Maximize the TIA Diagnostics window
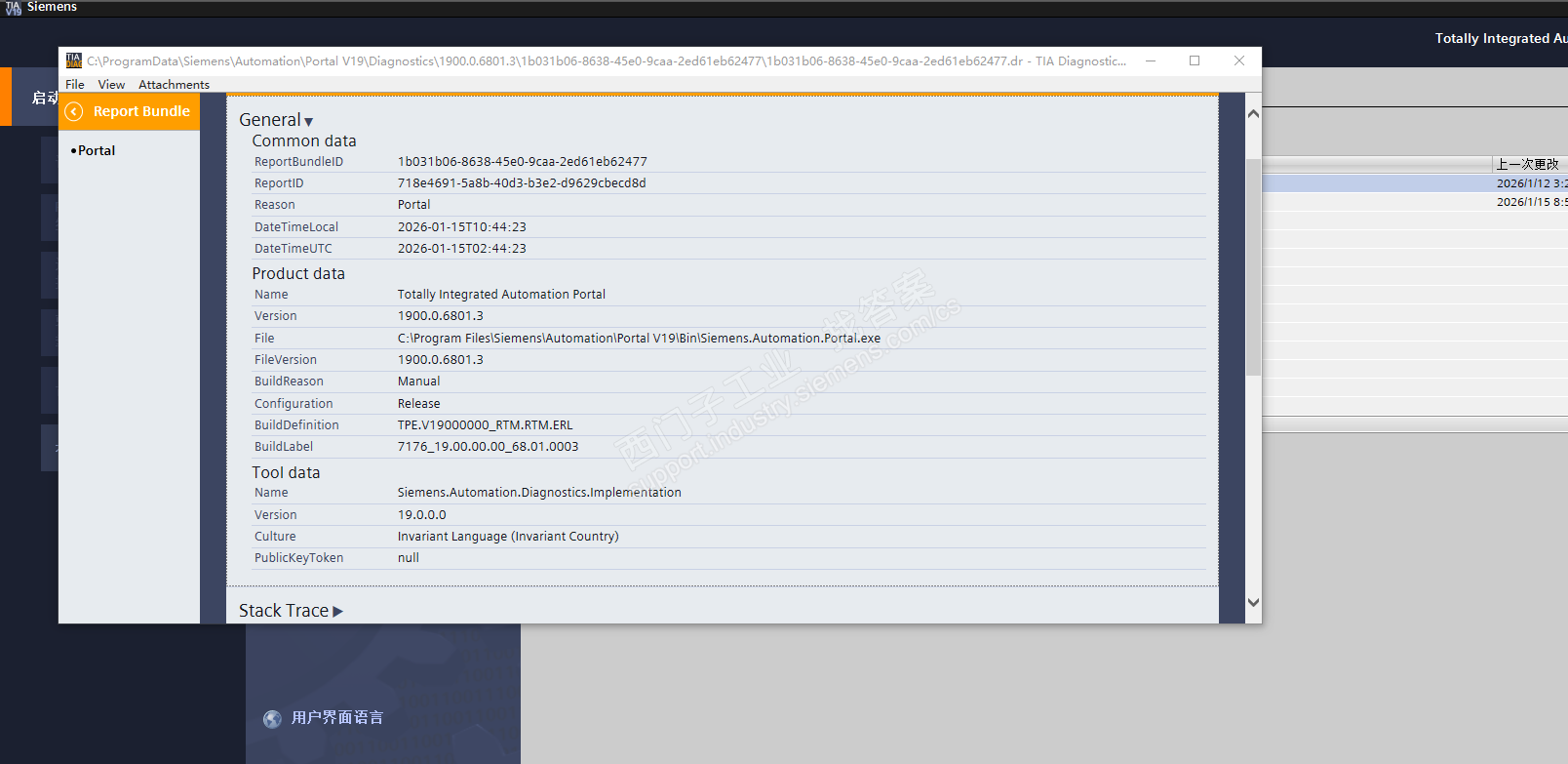1568x764 pixels. (x=1195, y=60)
